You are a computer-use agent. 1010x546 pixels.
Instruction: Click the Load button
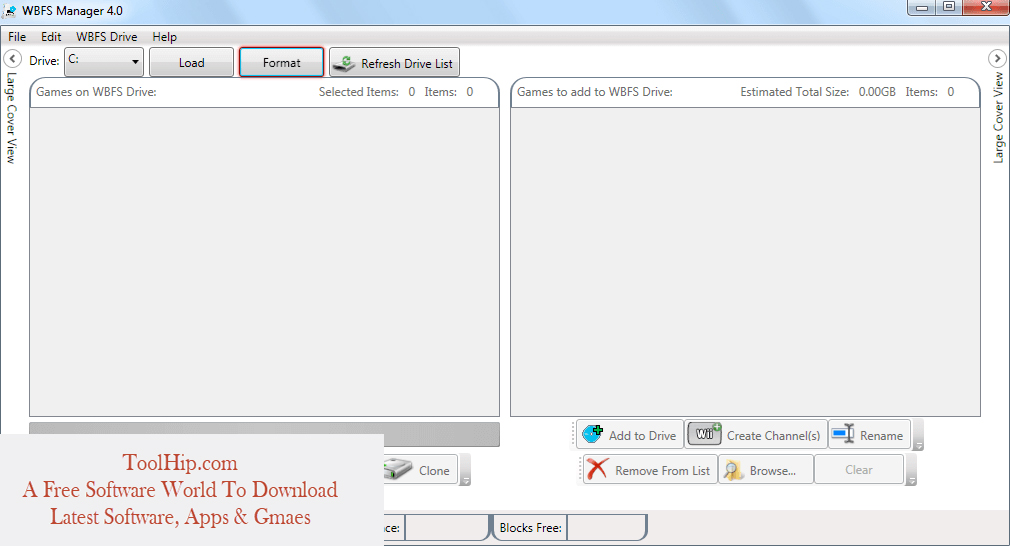(191, 62)
